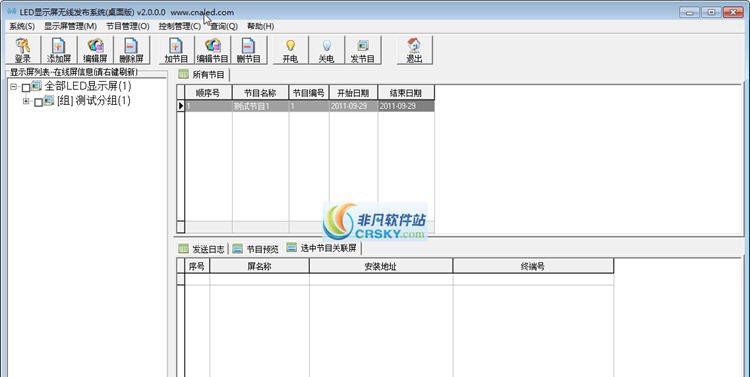The image size is (750, 377).
Task: Select the 全部LED显示屏(1) tree label
Action: click(88, 86)
